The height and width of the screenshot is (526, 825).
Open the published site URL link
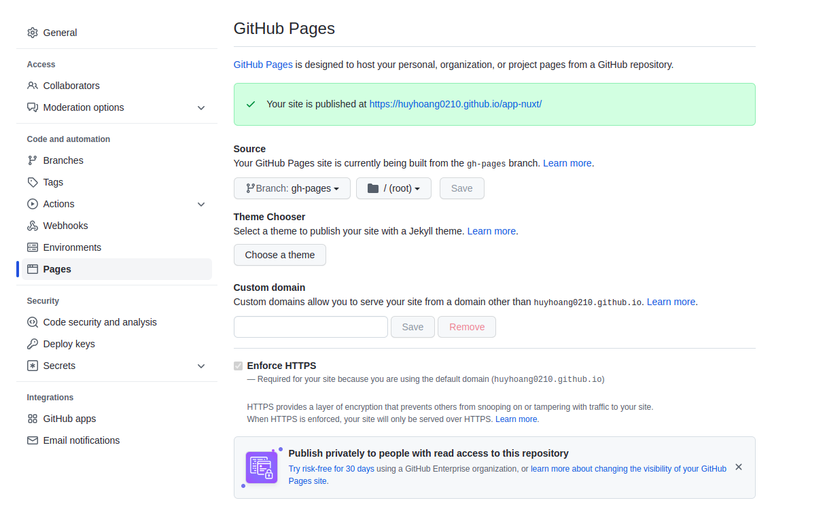(456, 104)
